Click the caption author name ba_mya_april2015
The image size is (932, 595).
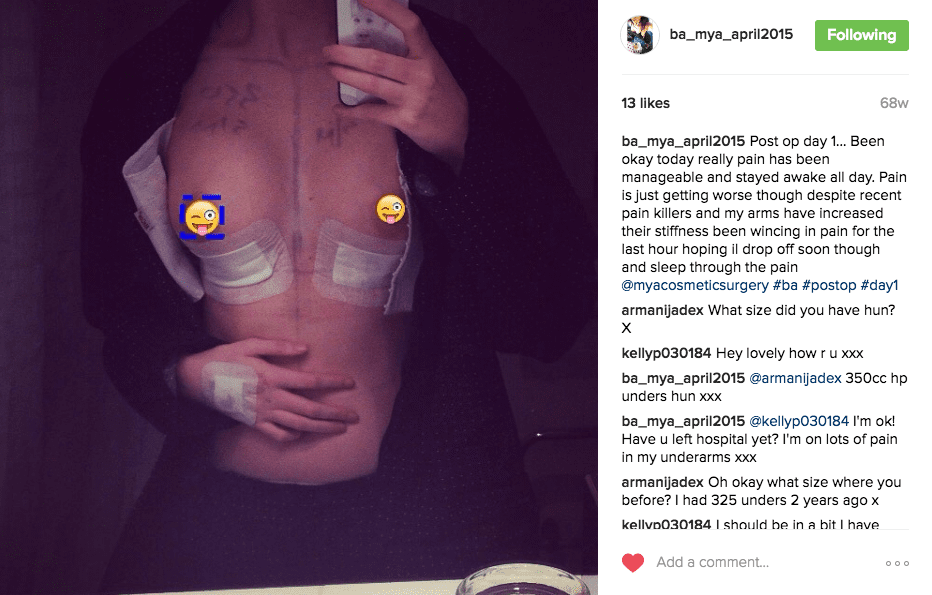click(683, 141)
